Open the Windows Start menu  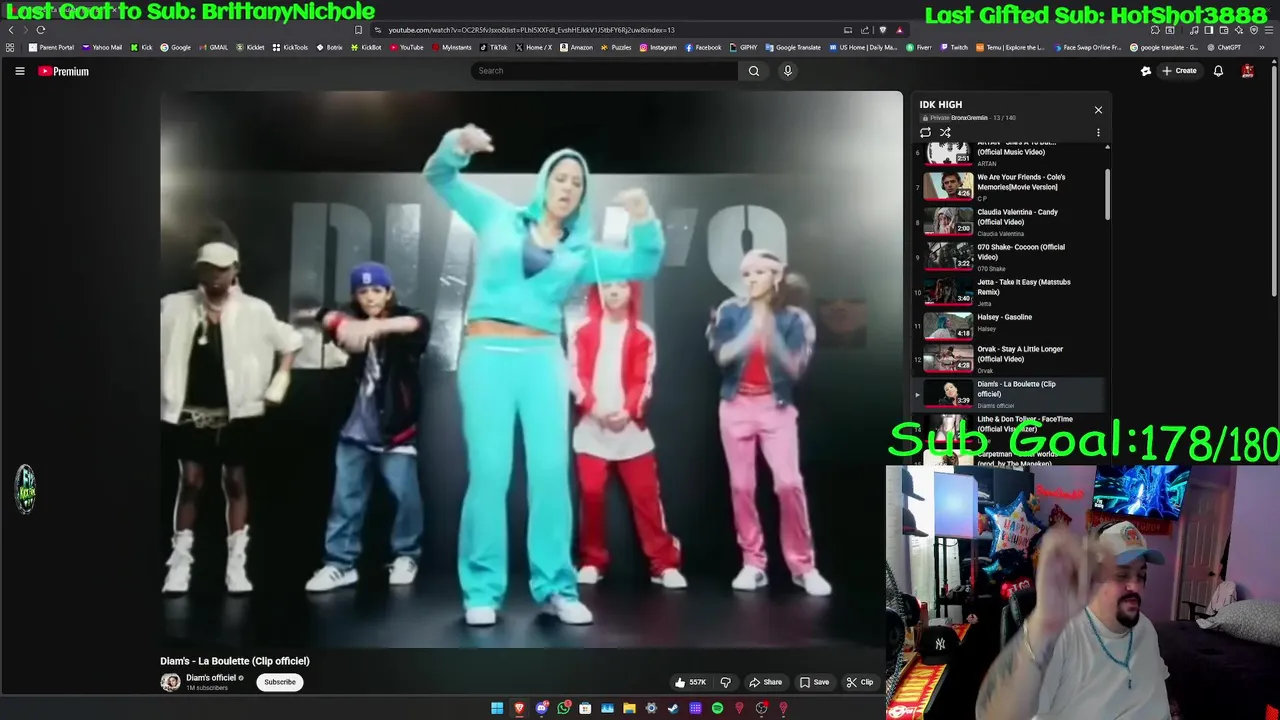point(497,708)
